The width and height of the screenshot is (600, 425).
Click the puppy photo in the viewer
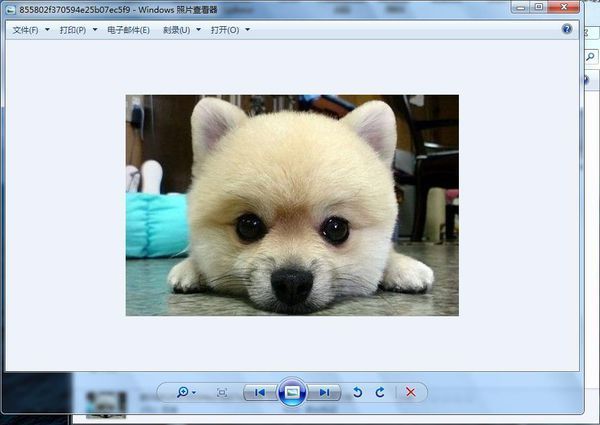point(291,205)
